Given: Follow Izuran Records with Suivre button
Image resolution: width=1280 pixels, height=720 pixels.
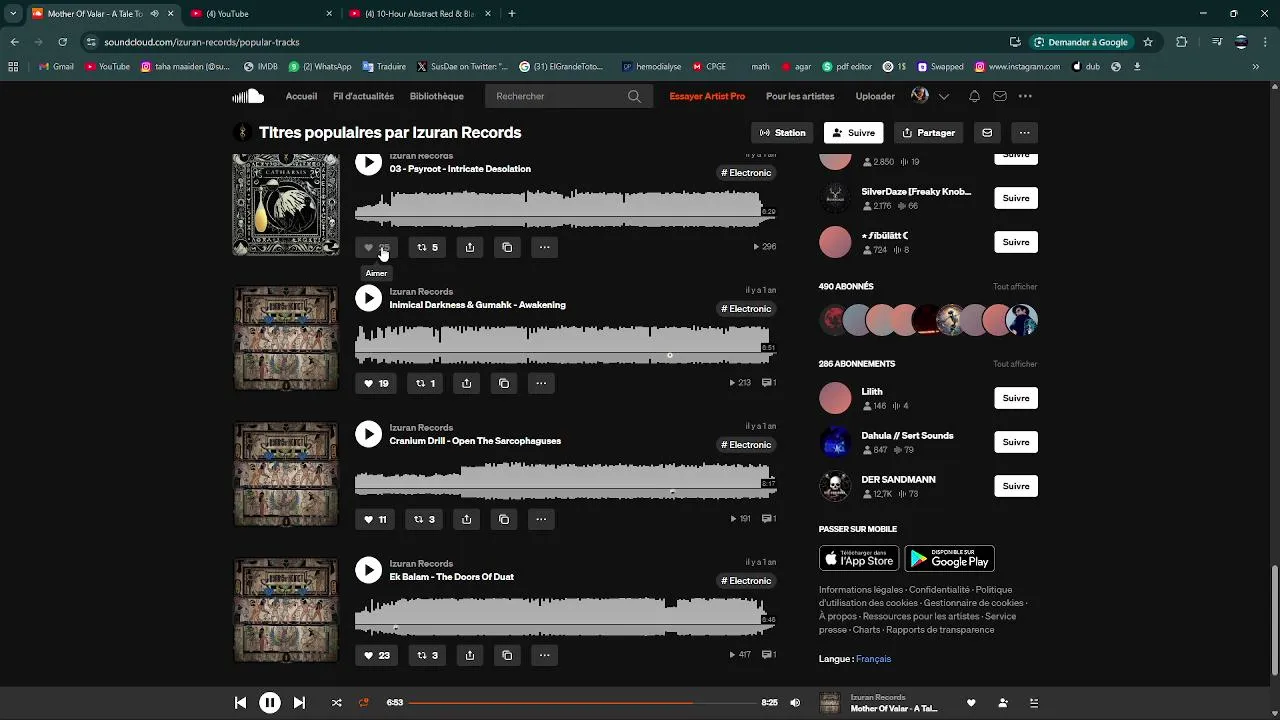Looking at the screenshot, I should pyautogui.click(x=853, y=133).
